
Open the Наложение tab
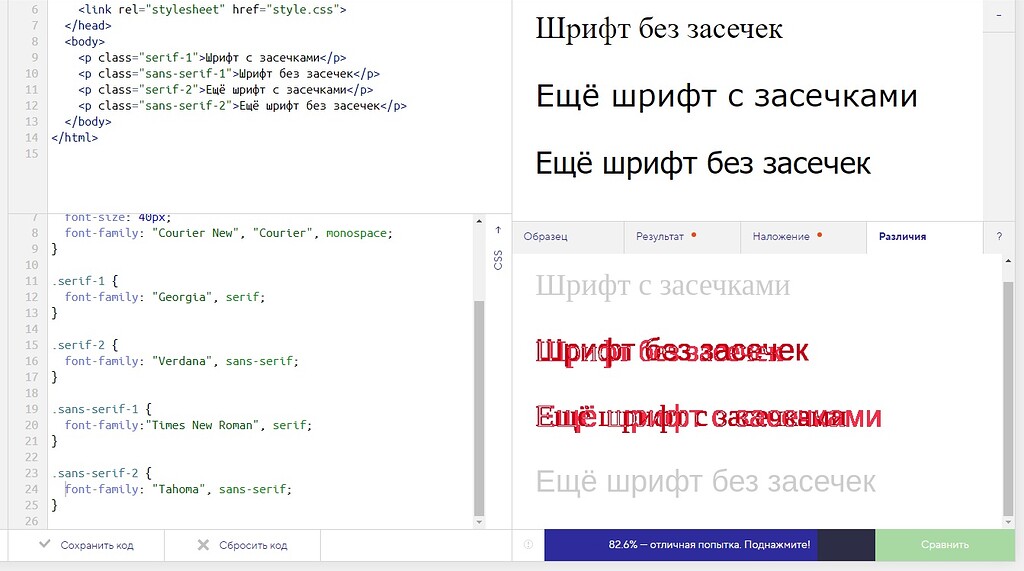782,237
